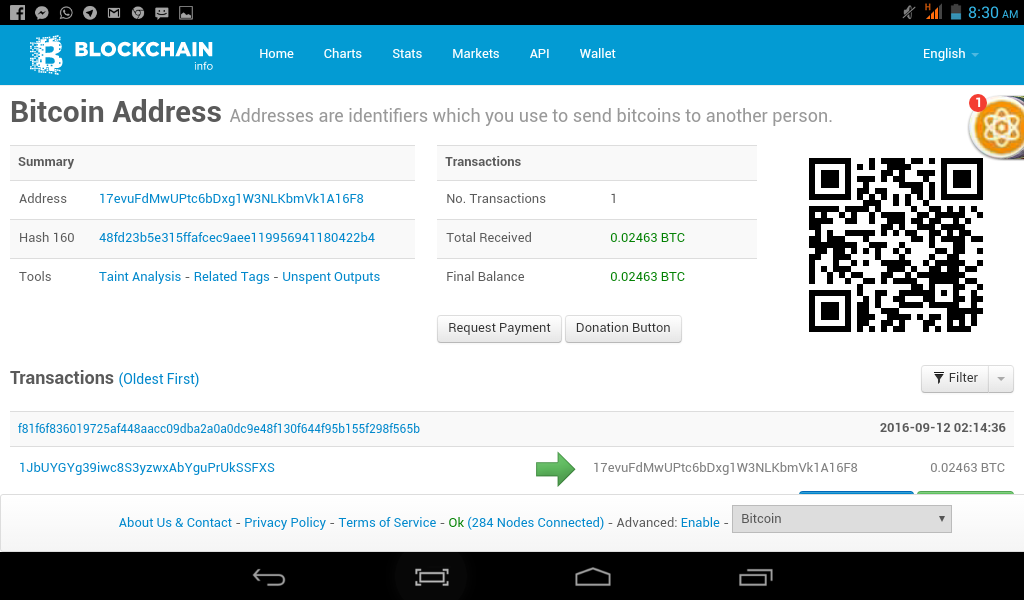Viewport: 1024px width, 600px height.
Task: Toggle the Oldest First sort link
Action: pos(159,379)
